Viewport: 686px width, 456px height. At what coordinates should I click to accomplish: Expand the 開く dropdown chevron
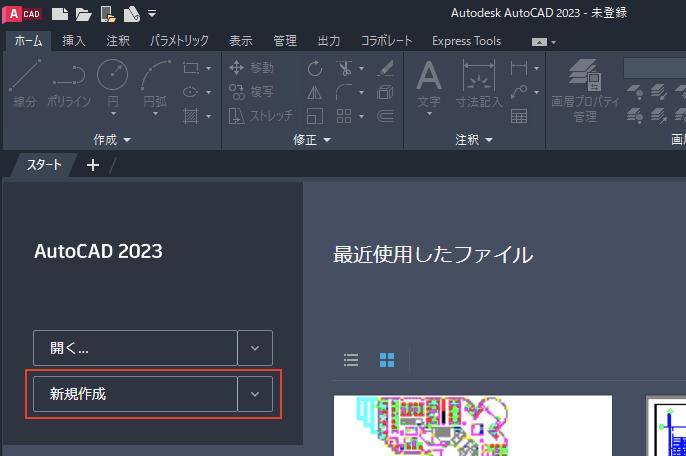[255, 348]
